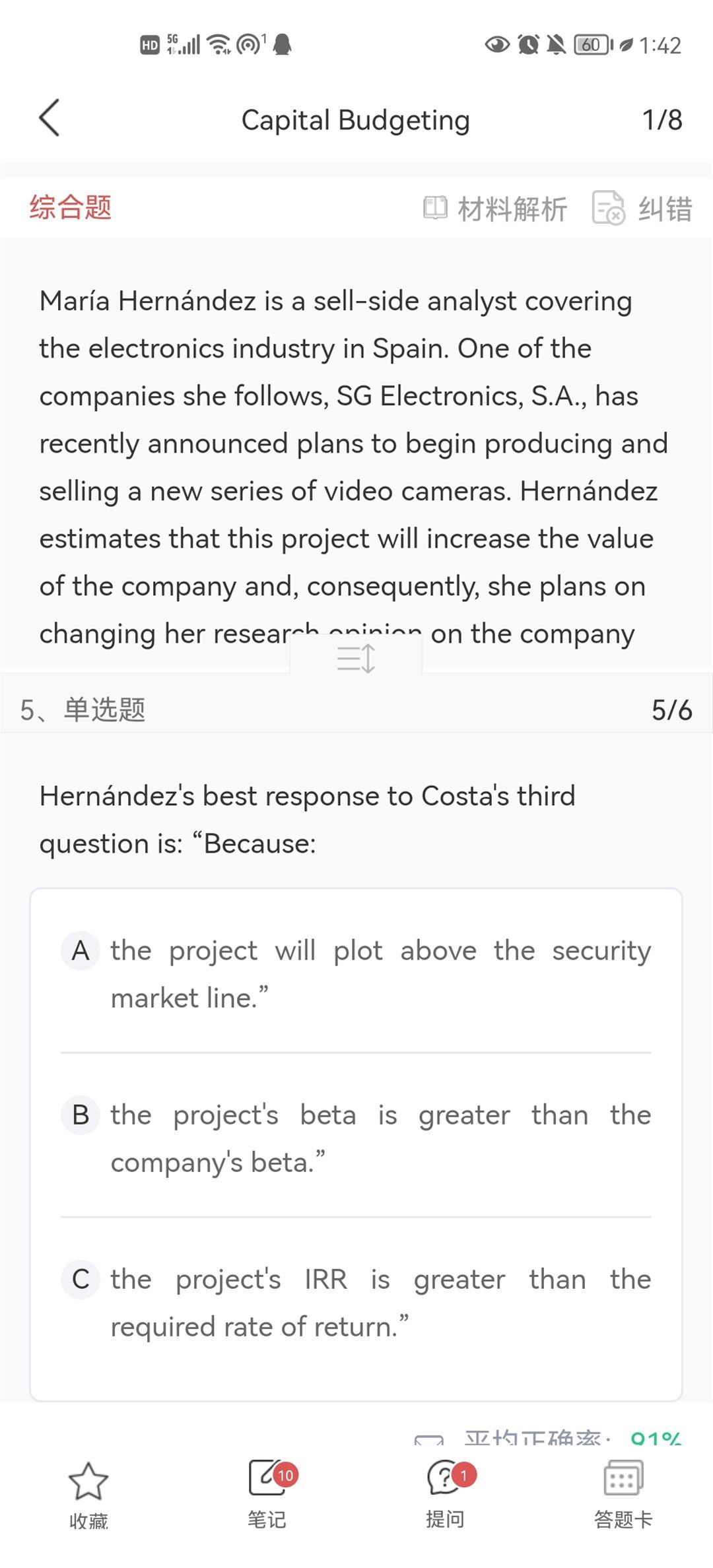713x1568 pixels.
Task: Select answer option A
Action: (x=81, y=951)
